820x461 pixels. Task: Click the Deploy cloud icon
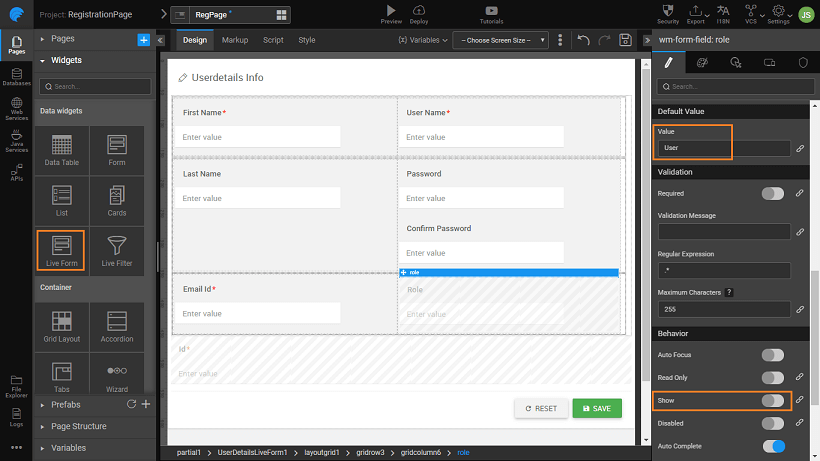pos(419,10)
